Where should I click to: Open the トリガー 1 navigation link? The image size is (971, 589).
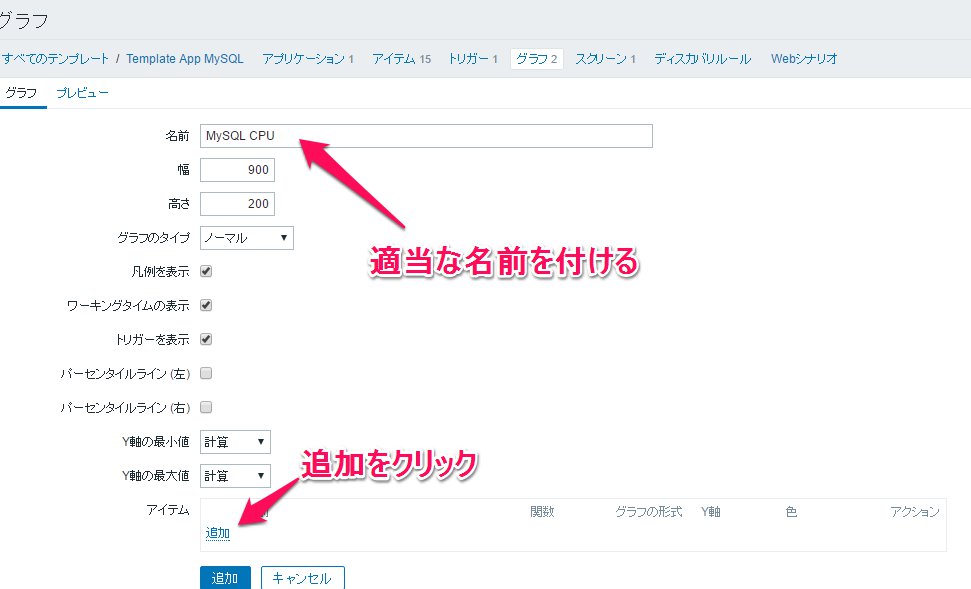[473, 59]
